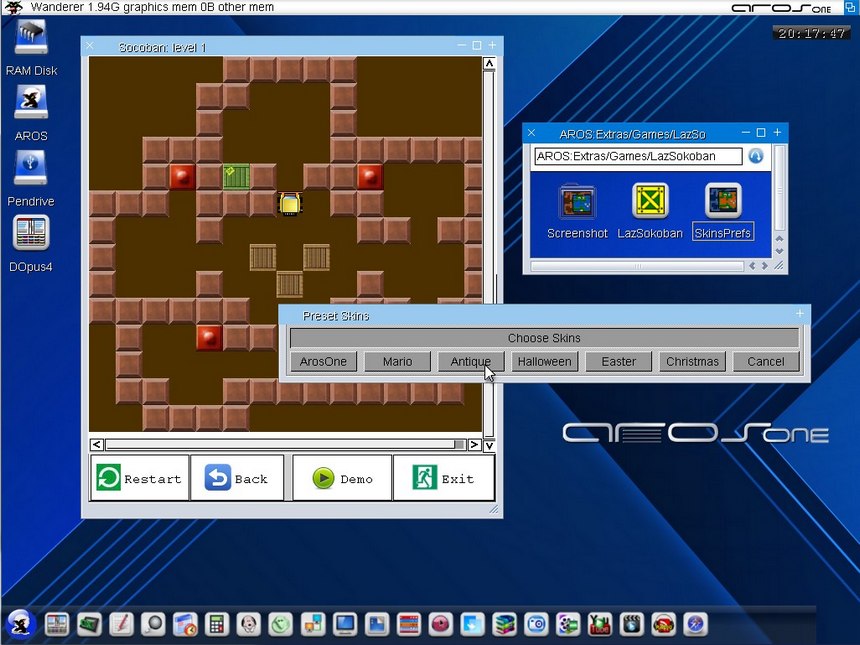Cancel the Preset Skins dialog
This screenshot has width=860, height=645.
point(766,361)
